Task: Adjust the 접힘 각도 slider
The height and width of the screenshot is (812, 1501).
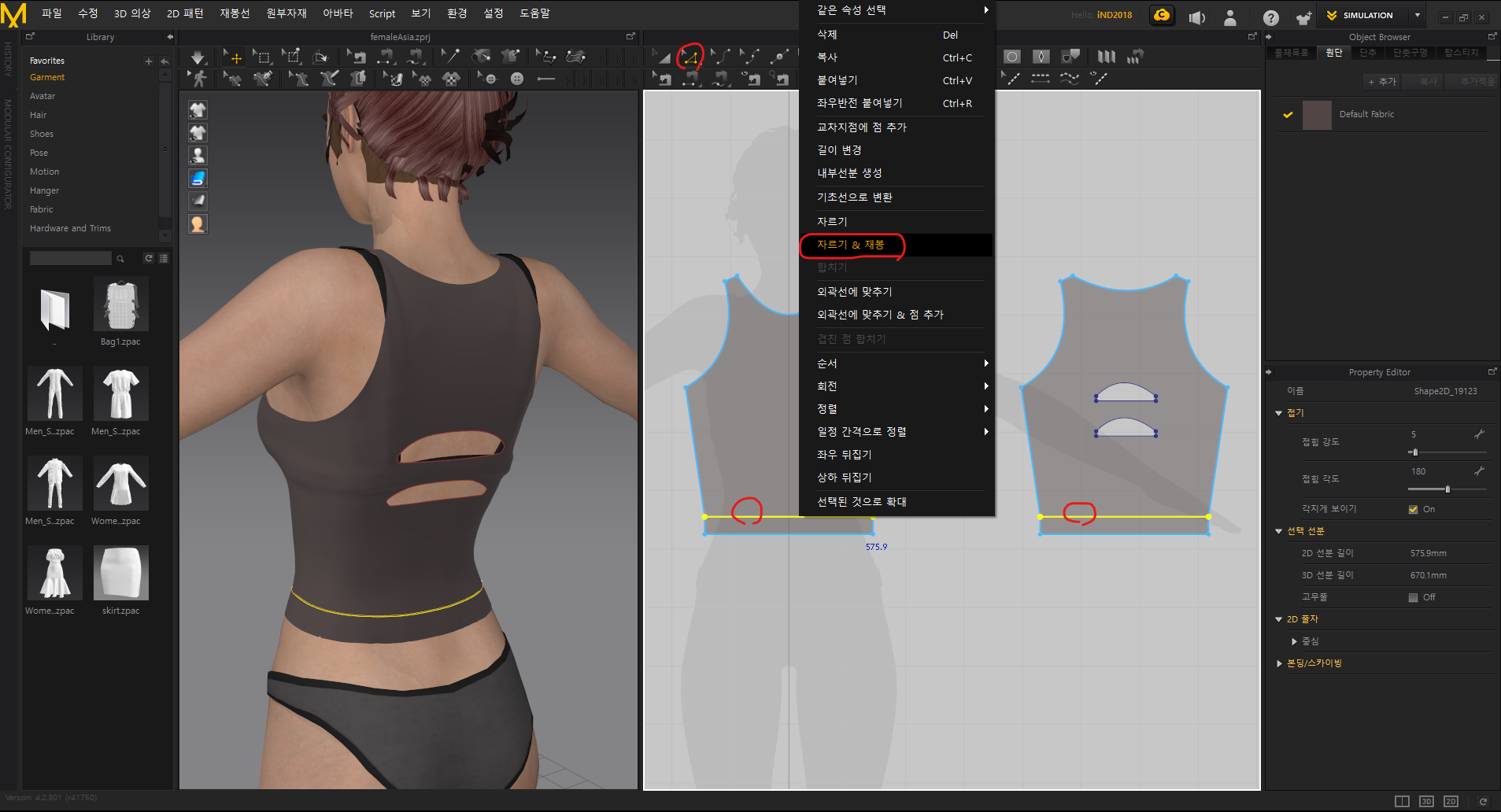Action: [x=1447, y=489]
